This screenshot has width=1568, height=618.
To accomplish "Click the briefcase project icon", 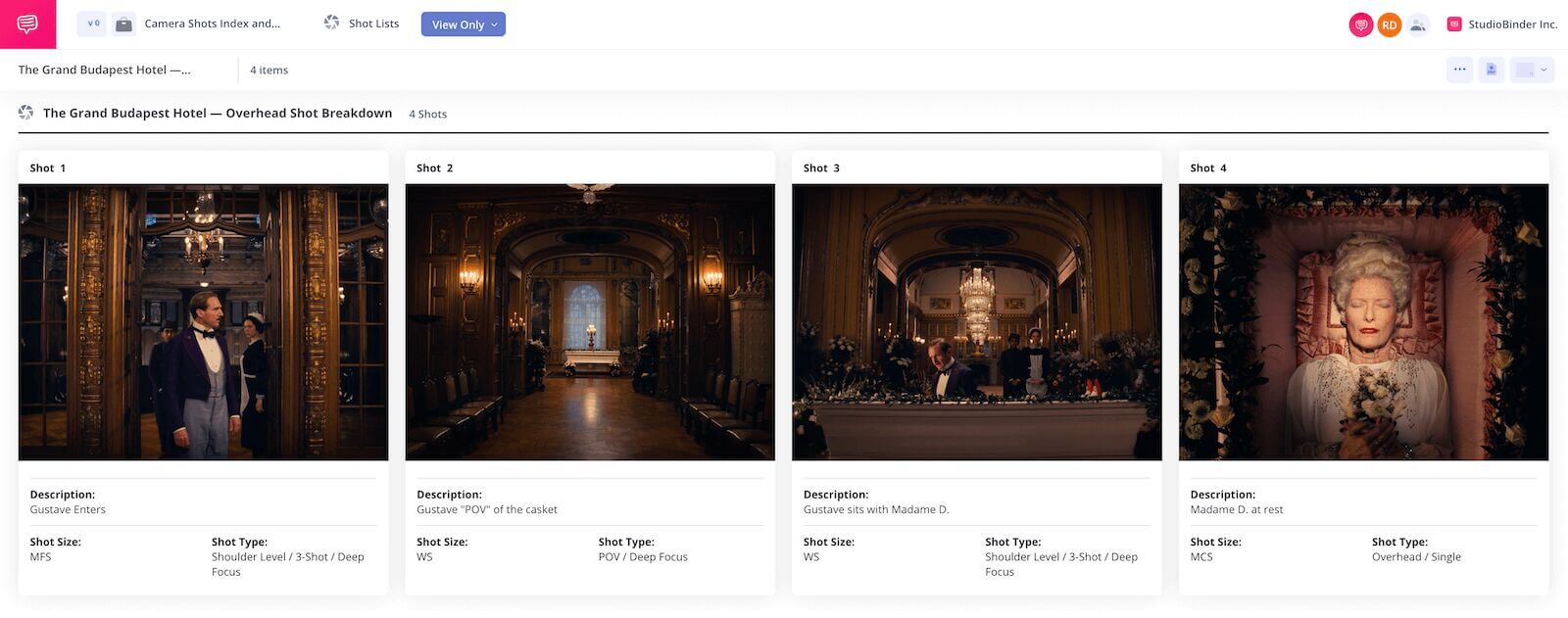I will point(123,24).
